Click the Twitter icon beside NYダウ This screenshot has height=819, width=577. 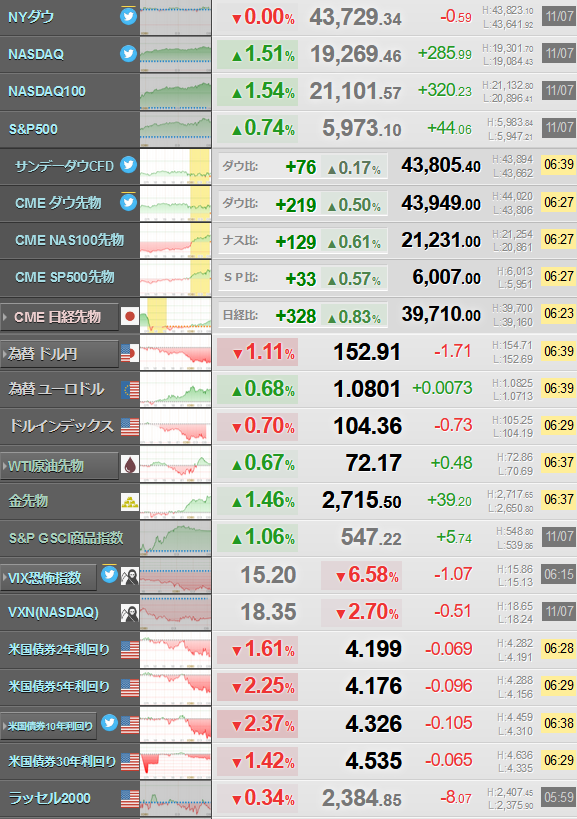(128, 16)
